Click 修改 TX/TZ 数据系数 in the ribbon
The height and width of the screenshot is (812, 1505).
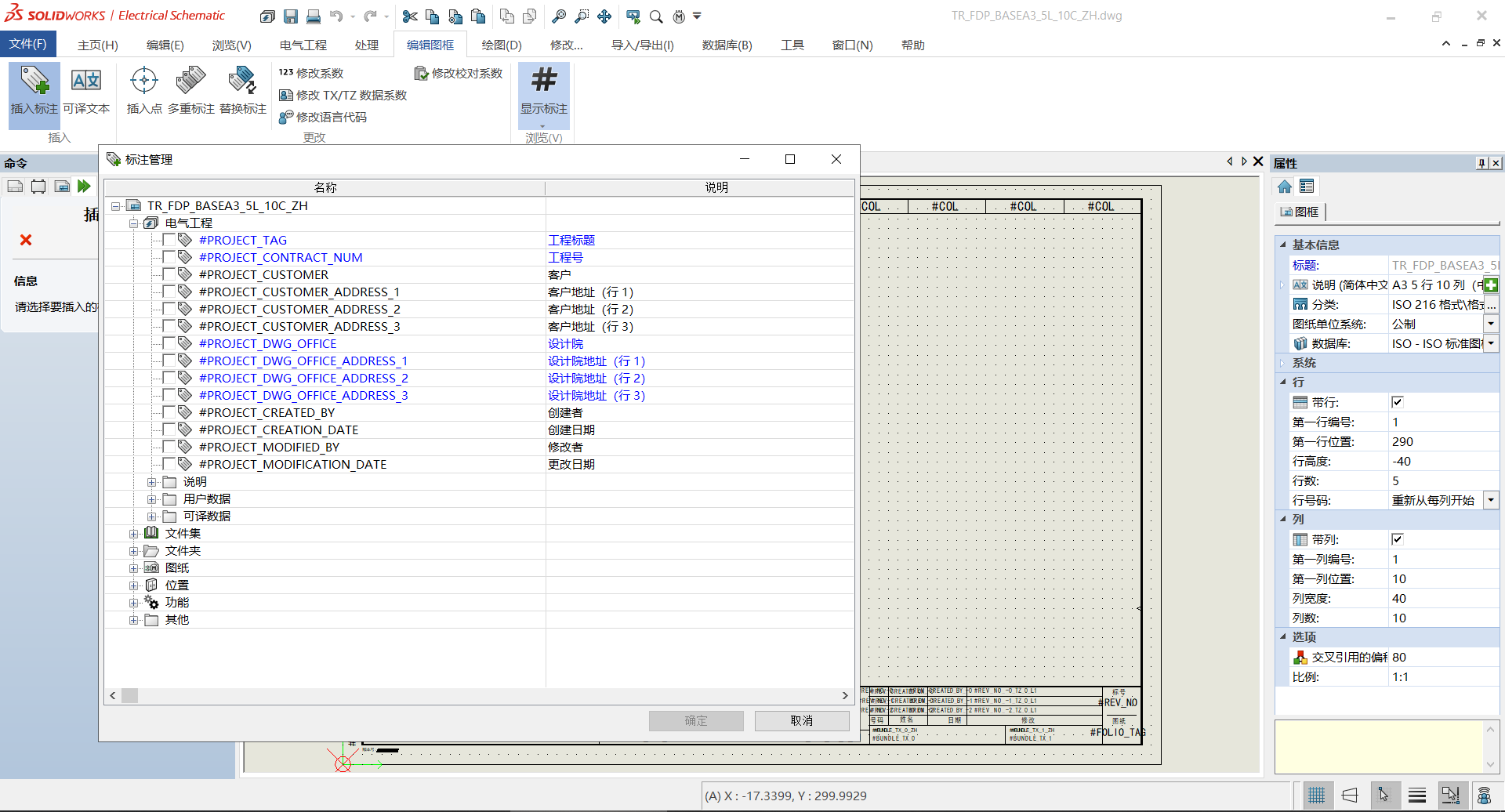[343, 95]
